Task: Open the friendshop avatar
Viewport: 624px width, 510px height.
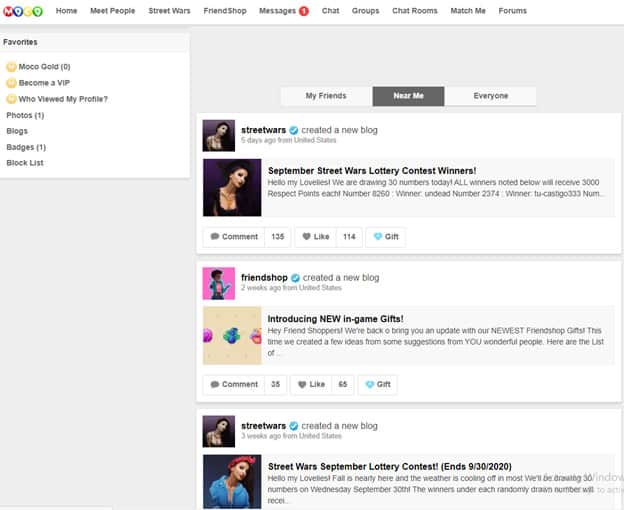Action: click(x=218, y=283)
